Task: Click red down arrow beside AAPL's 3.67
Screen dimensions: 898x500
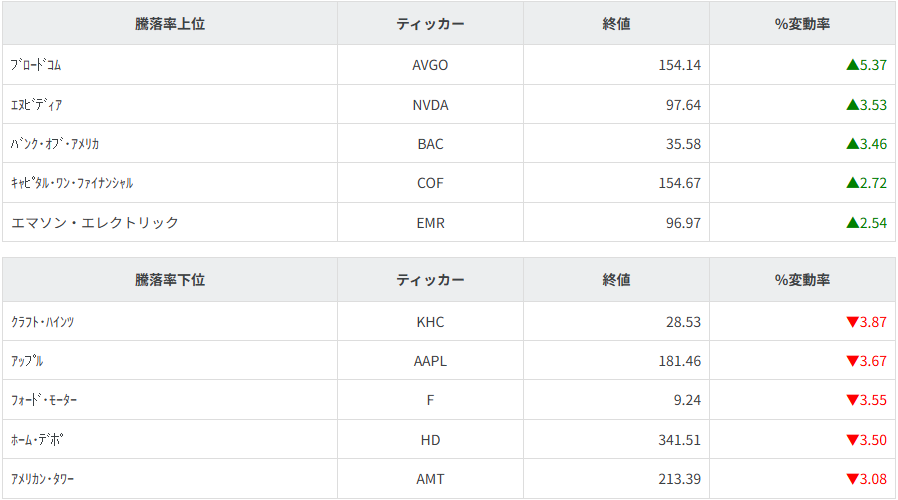Action: pos(852,361)
